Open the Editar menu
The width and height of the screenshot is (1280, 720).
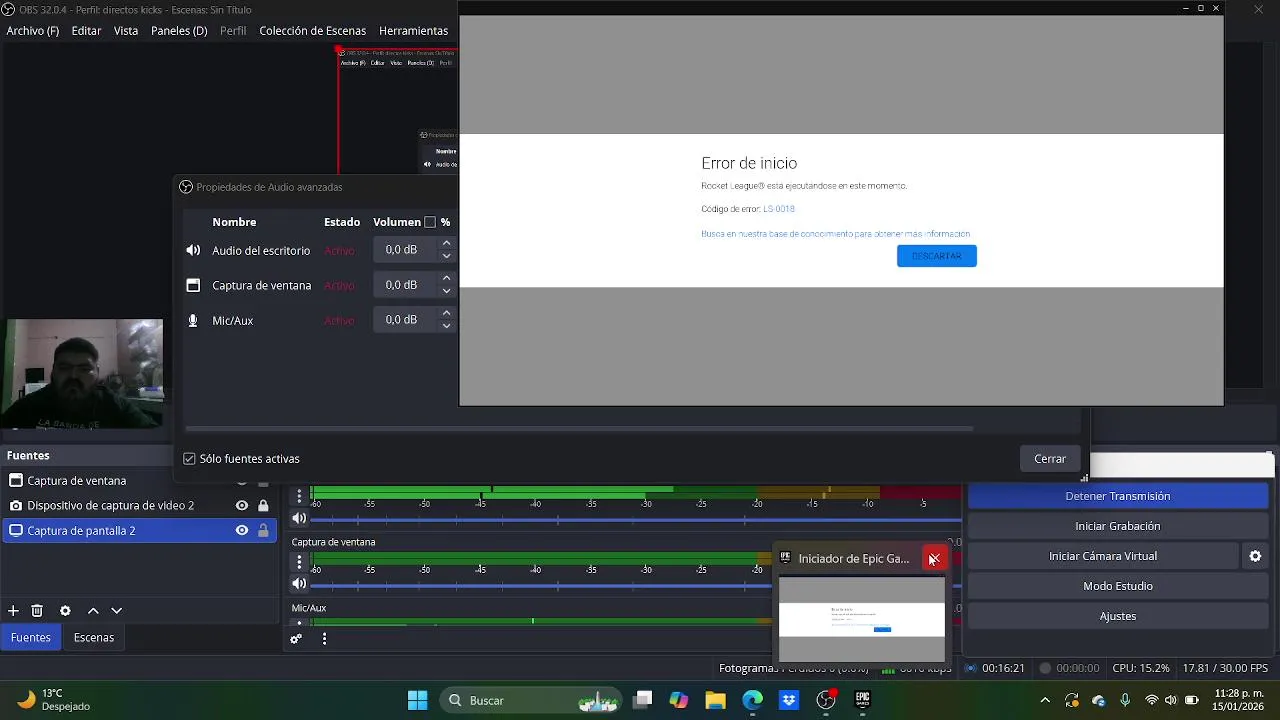pos(86,31)
